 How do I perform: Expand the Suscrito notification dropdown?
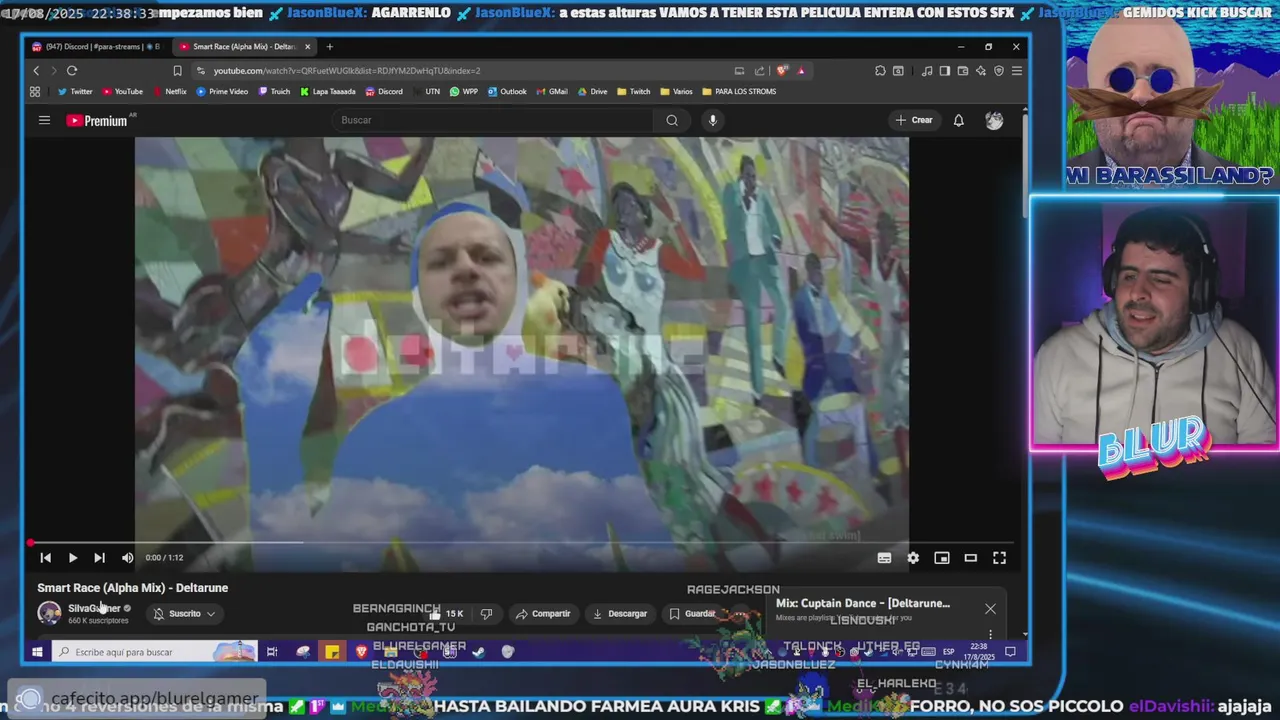(184, 614)
